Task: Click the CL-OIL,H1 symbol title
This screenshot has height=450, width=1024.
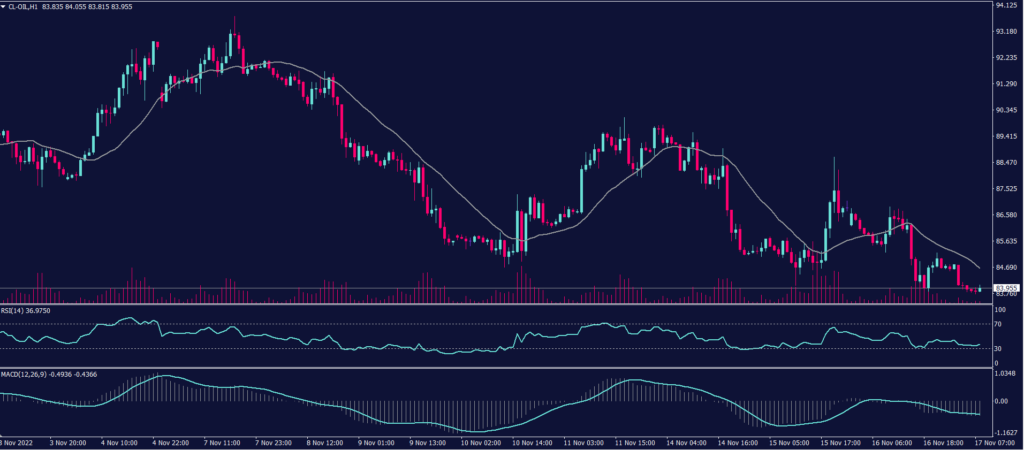Action: (29, 6)
